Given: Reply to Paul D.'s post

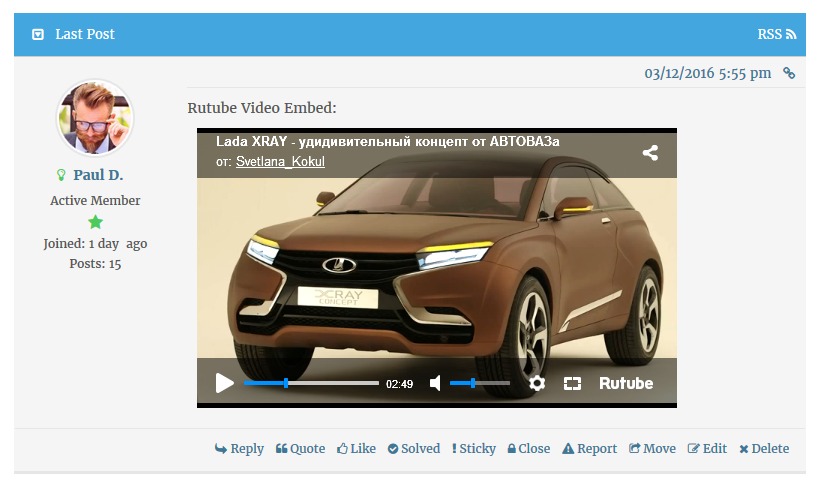Looking at the screenshot, I should 239,449.
